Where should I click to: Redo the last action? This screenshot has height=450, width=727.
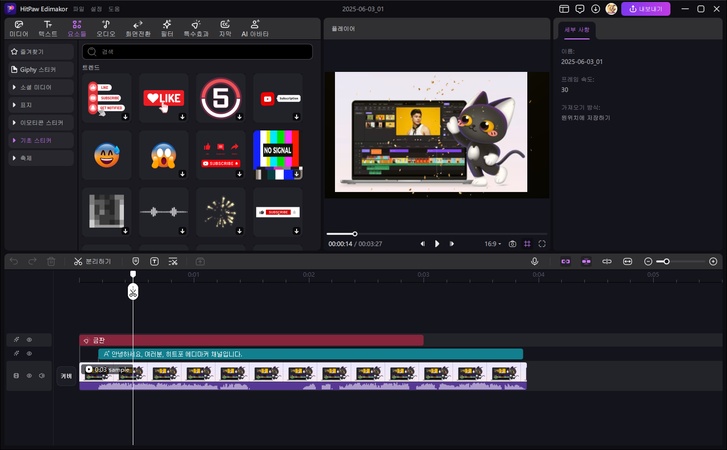(32, 261)
